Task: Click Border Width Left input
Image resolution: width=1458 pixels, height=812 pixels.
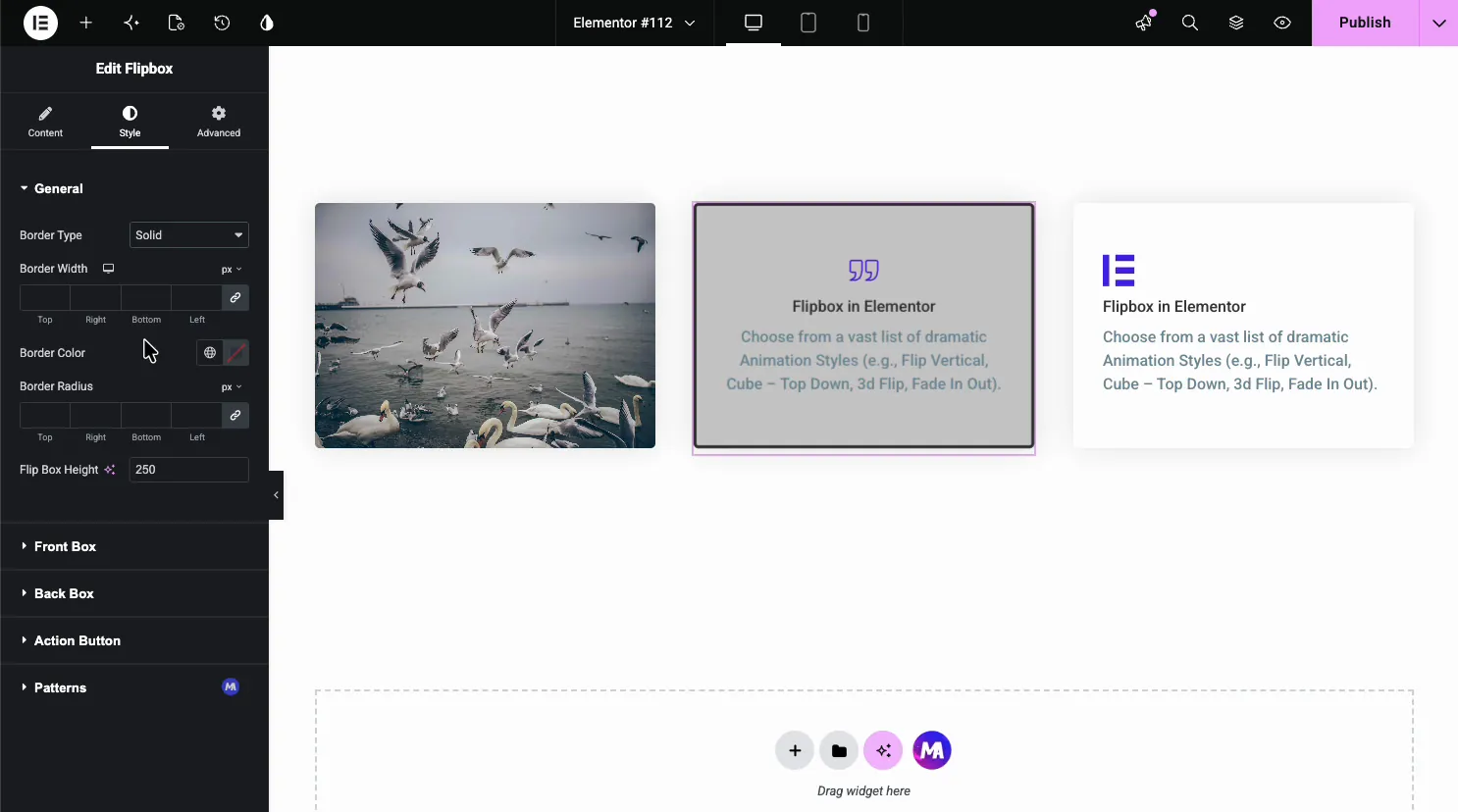Action: (x=196, y=298)
